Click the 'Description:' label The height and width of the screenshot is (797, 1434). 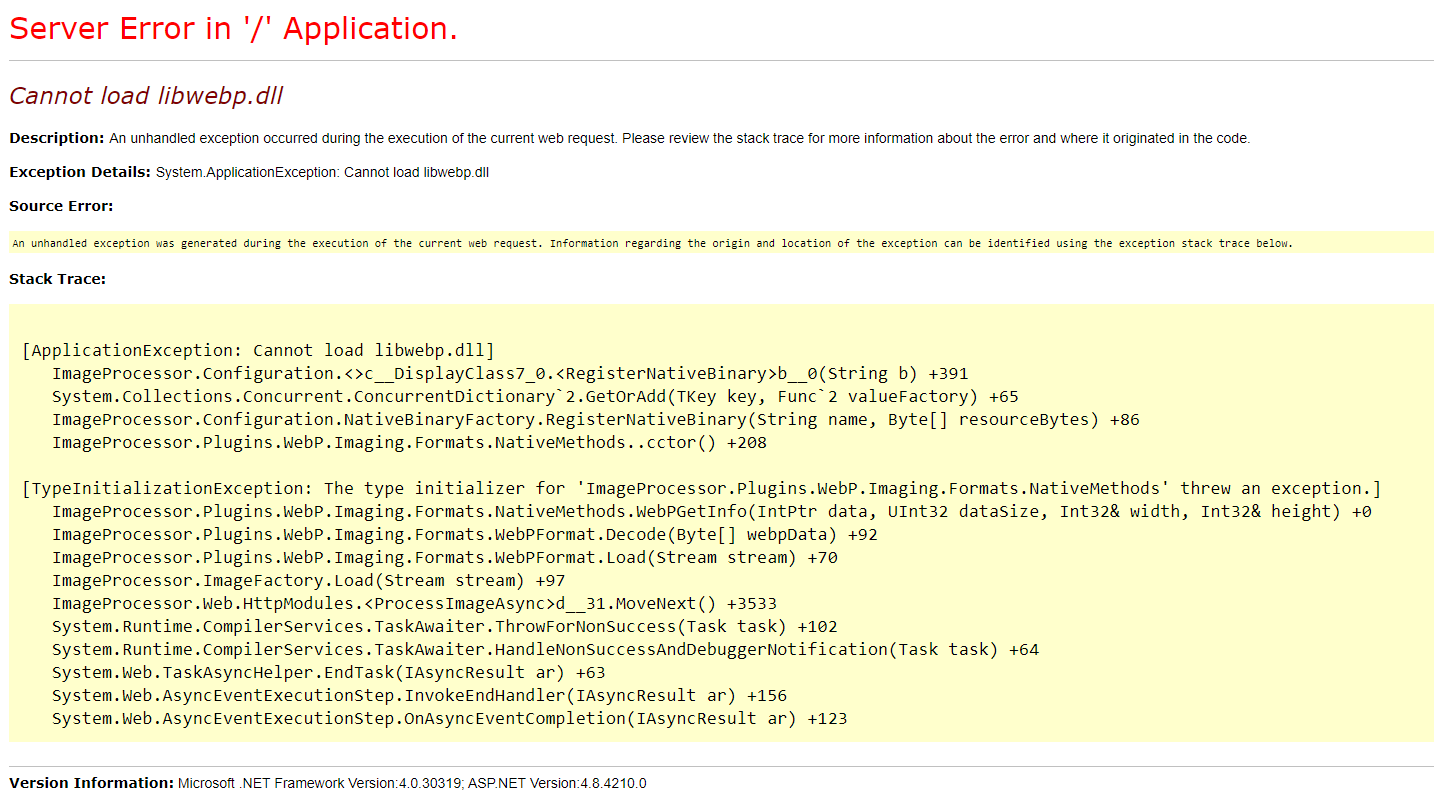(57, 138)
